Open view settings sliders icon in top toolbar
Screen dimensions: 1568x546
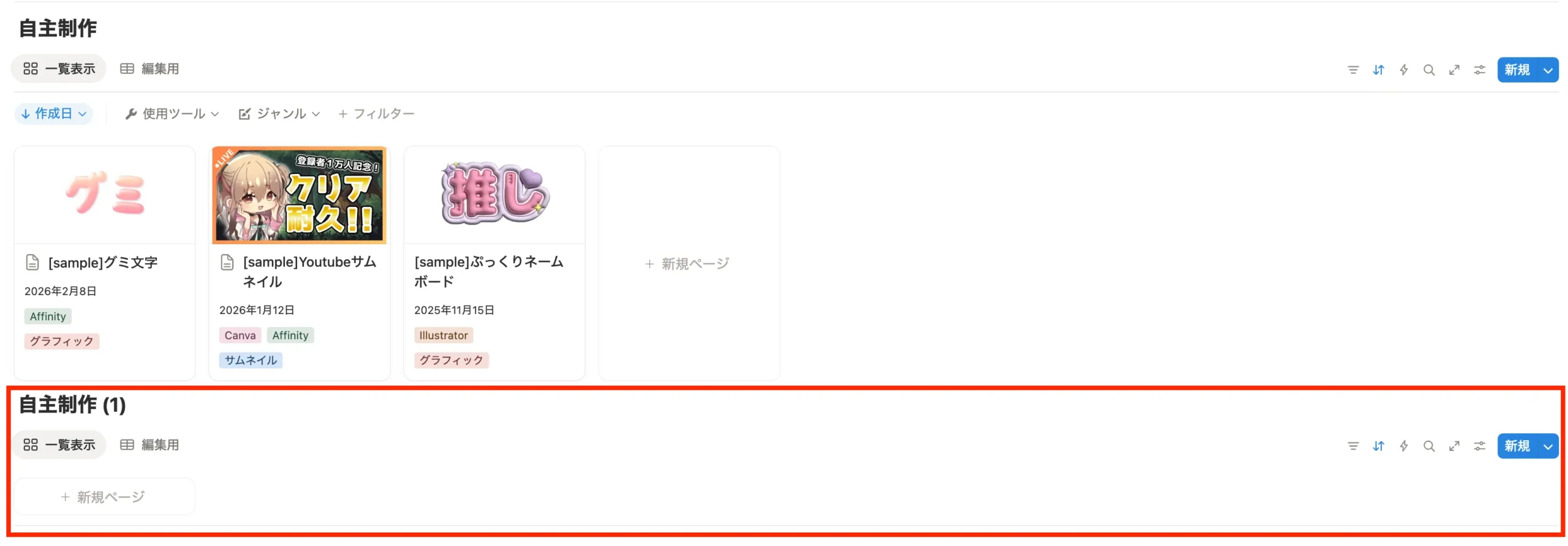[x=1479, y=70]
